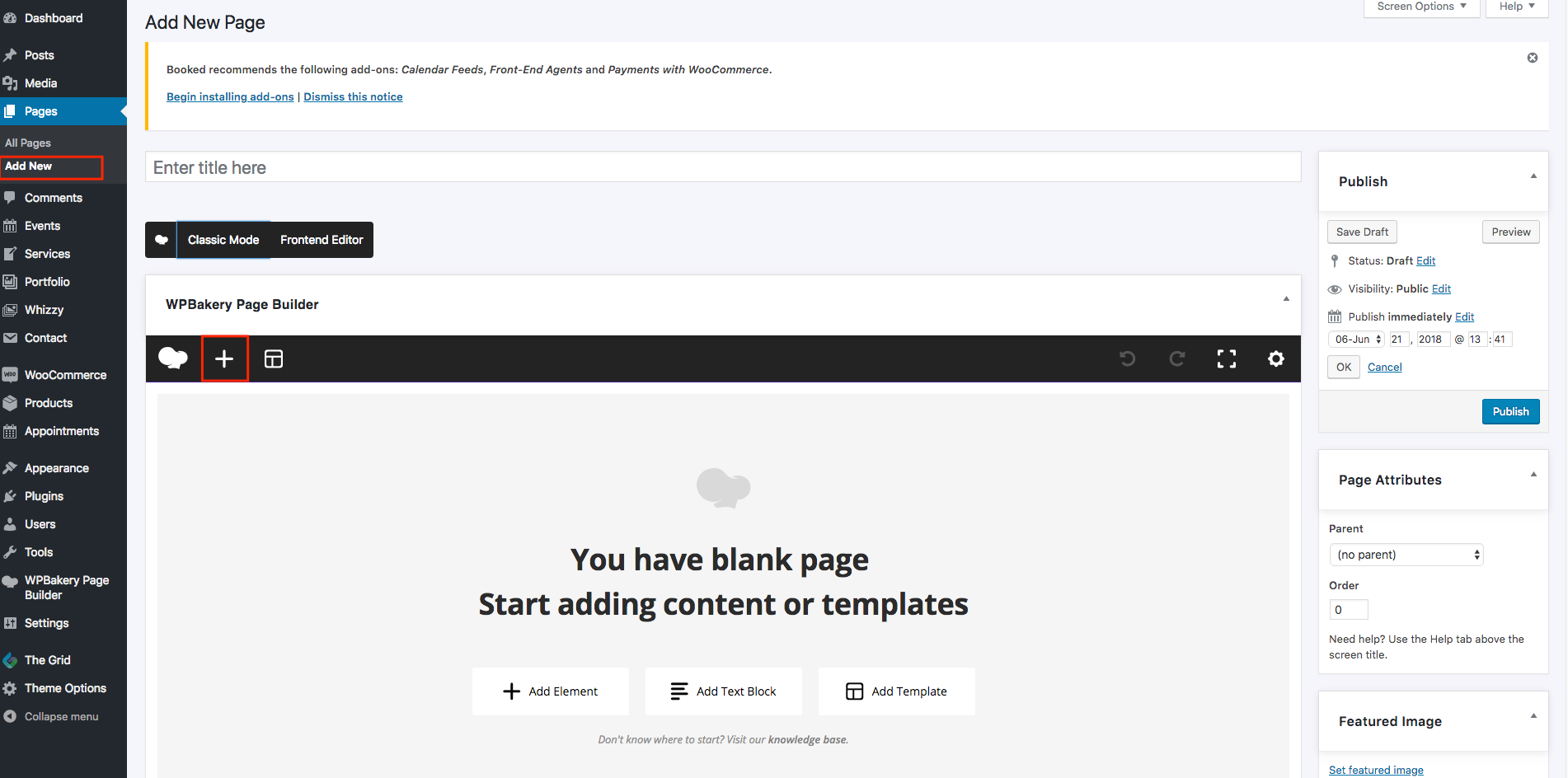Image resolution: width=1568 pixels, height=778 pixels.
Task: Open Media in the sidebar
Action: (x=40, y=83)
